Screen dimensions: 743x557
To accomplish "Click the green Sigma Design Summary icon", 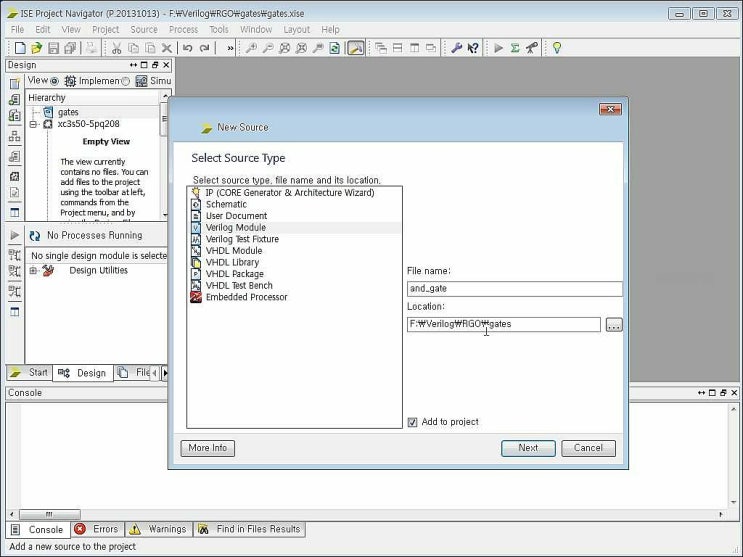I will tap(515, 48).
